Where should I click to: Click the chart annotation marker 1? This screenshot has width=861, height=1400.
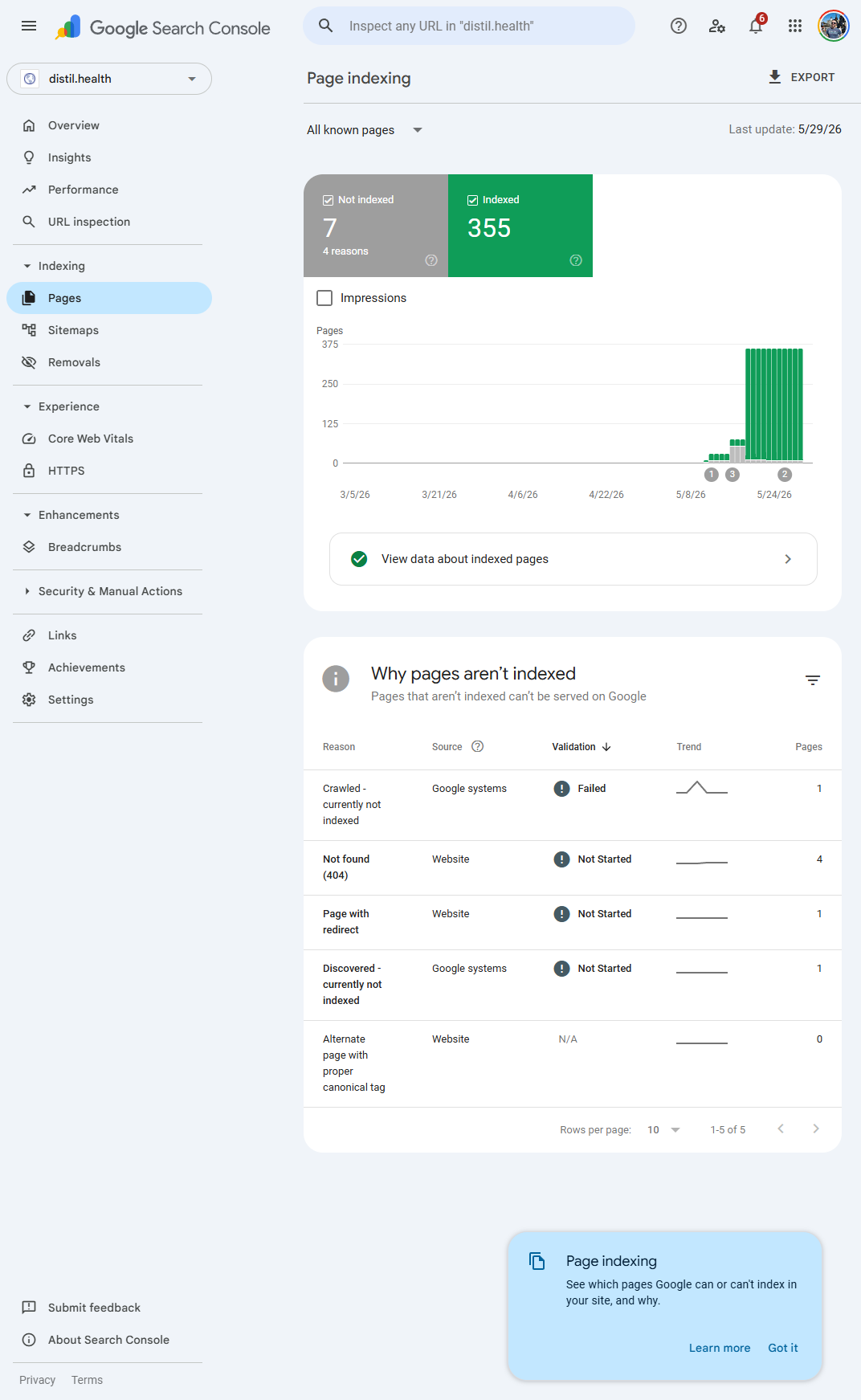point(711,475)
